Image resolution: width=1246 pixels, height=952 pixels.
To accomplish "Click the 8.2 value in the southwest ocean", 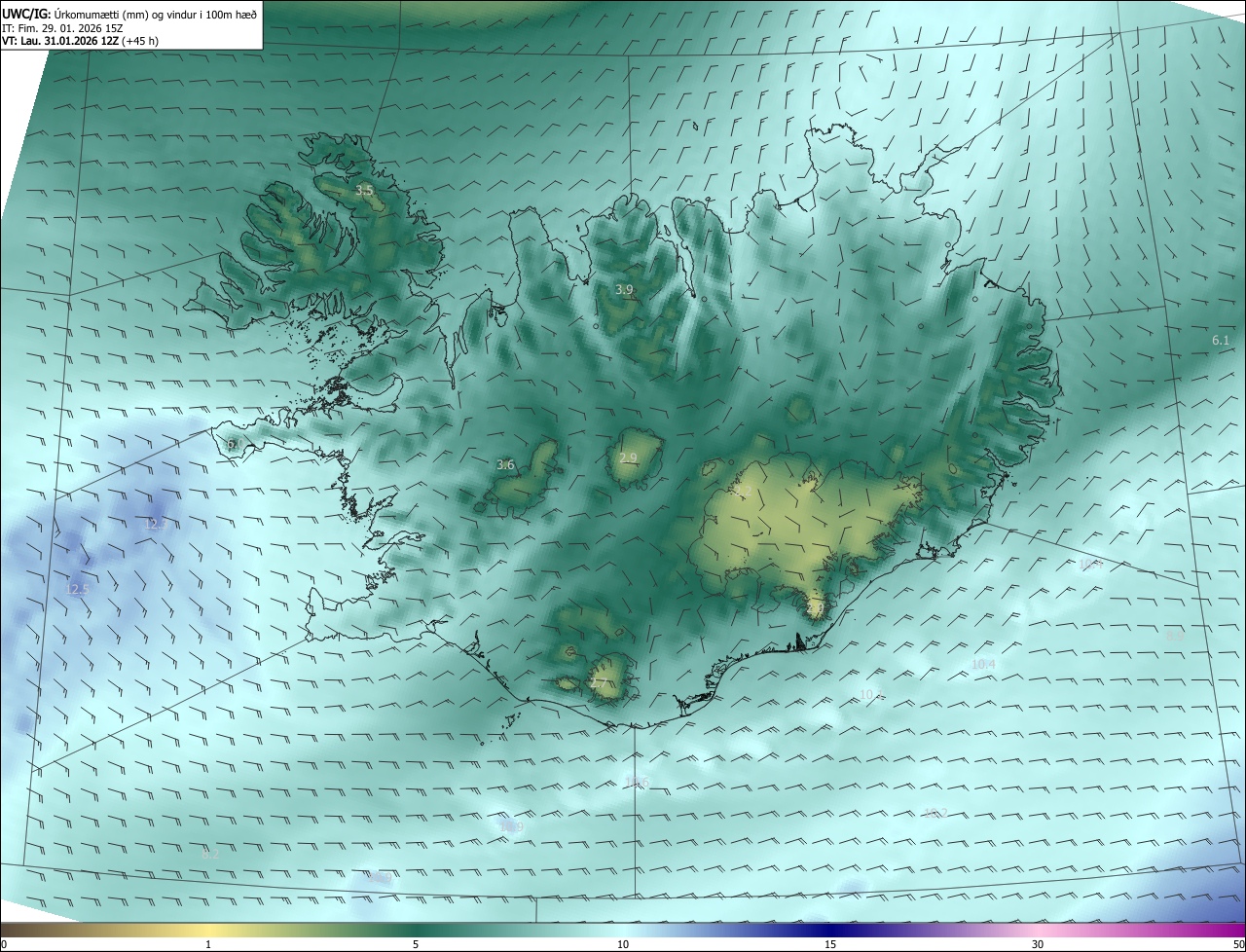I will 210,855.
